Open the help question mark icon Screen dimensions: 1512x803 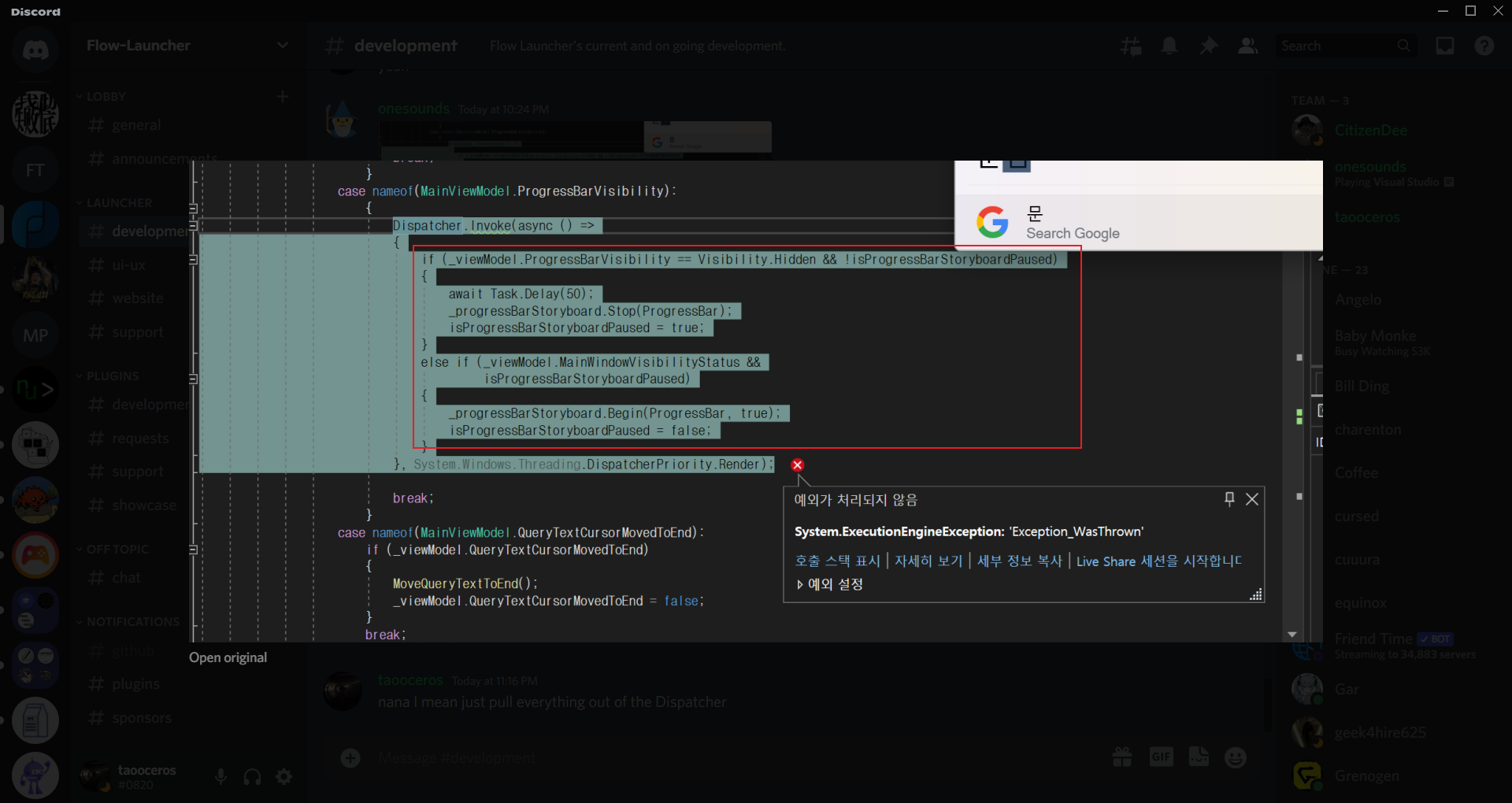pos(1484,46)
